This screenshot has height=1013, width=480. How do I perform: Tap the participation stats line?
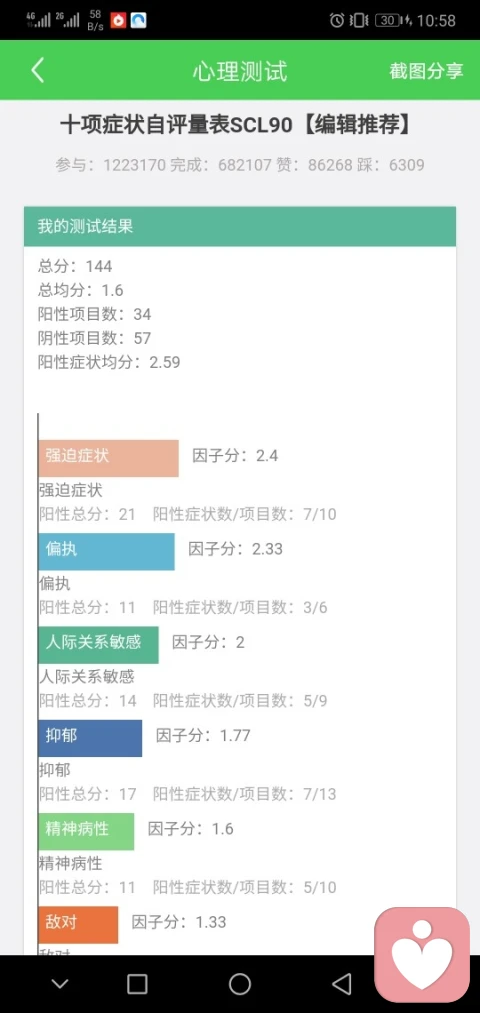click(240, 165)
